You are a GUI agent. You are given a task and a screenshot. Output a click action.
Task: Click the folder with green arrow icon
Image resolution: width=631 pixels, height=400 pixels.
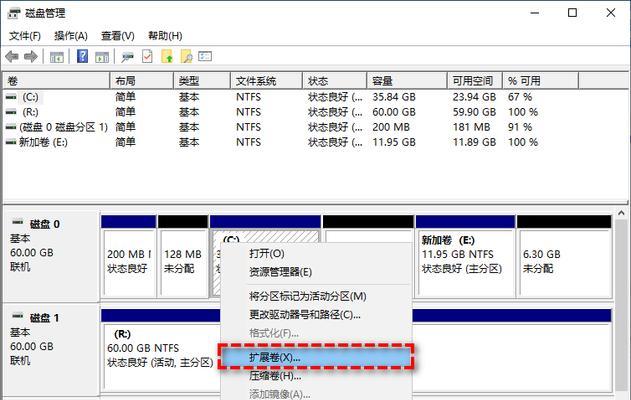(x=167, y=56)
